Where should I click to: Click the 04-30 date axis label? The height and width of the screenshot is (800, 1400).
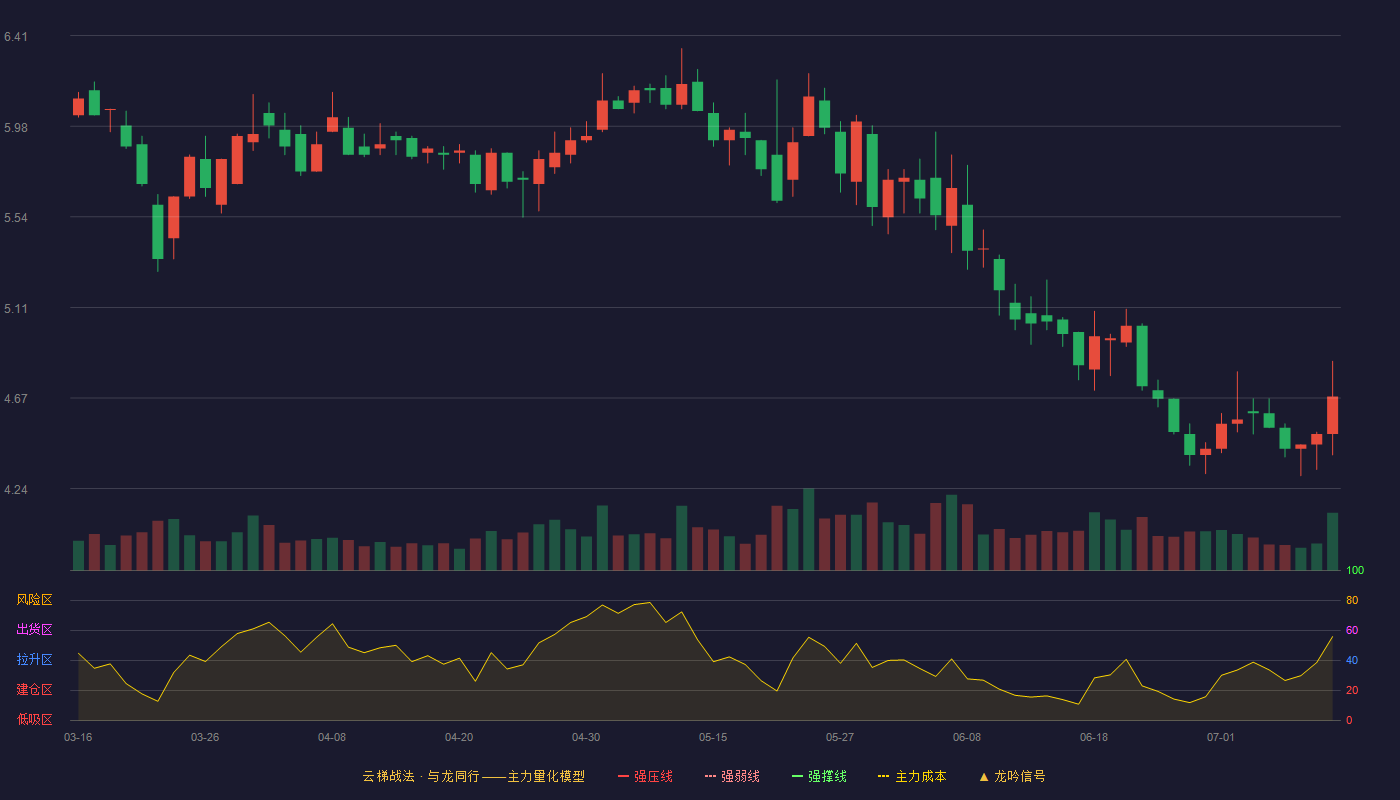pyautogui.click(x=586, y=737)
